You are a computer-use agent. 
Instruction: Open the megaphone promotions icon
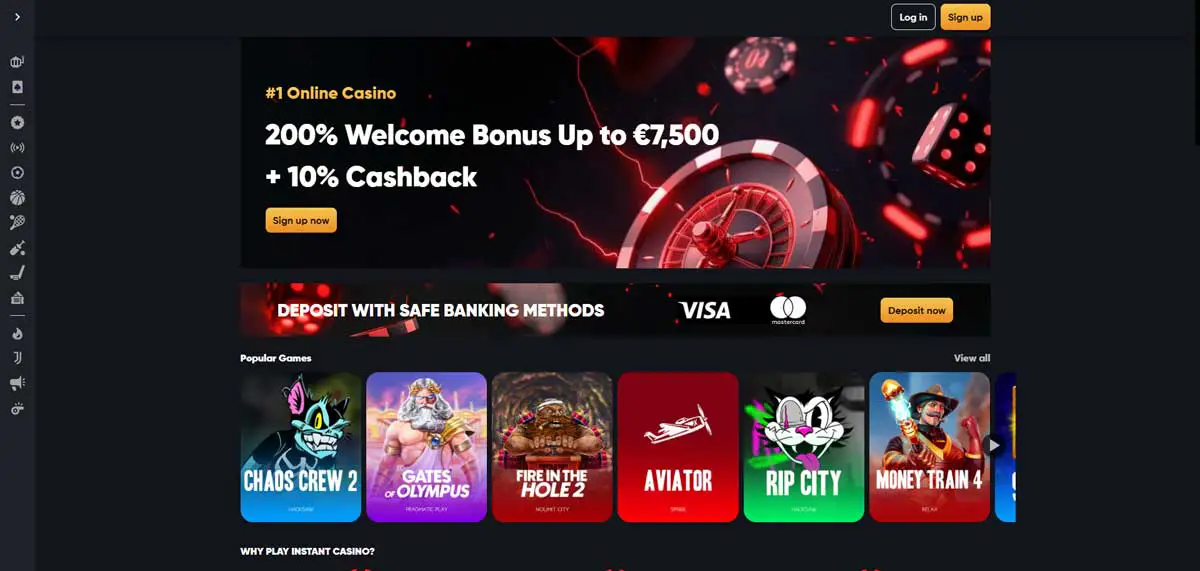click(17, 383)
